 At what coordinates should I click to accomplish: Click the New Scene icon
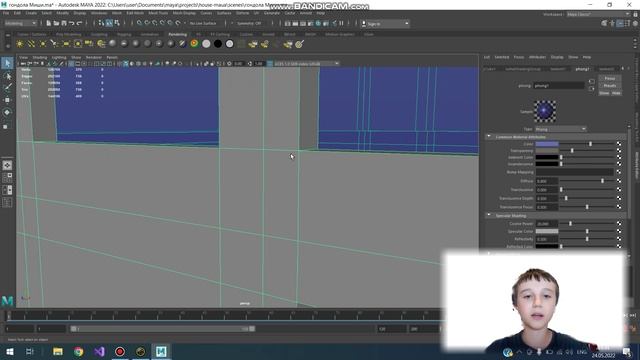click(49, 23)
